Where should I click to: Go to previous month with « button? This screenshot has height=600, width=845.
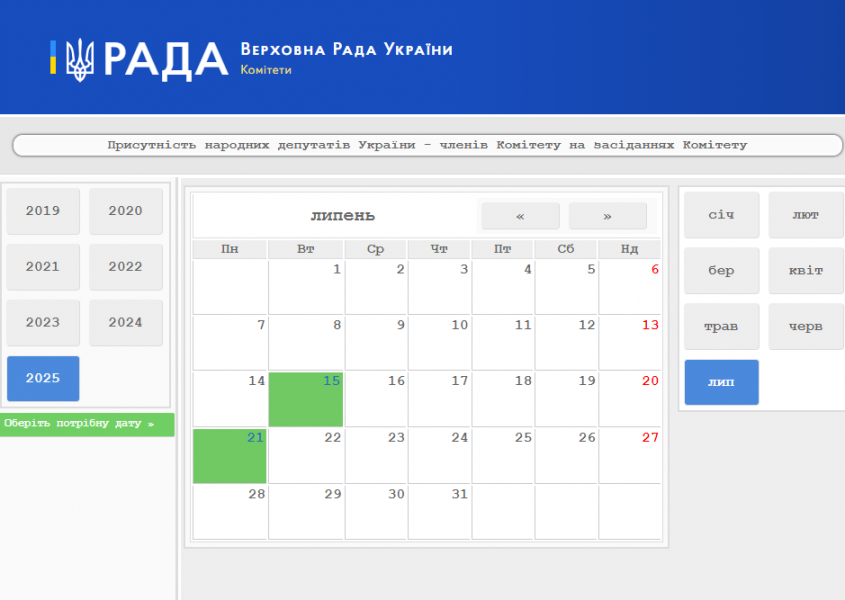pos(520,216)
